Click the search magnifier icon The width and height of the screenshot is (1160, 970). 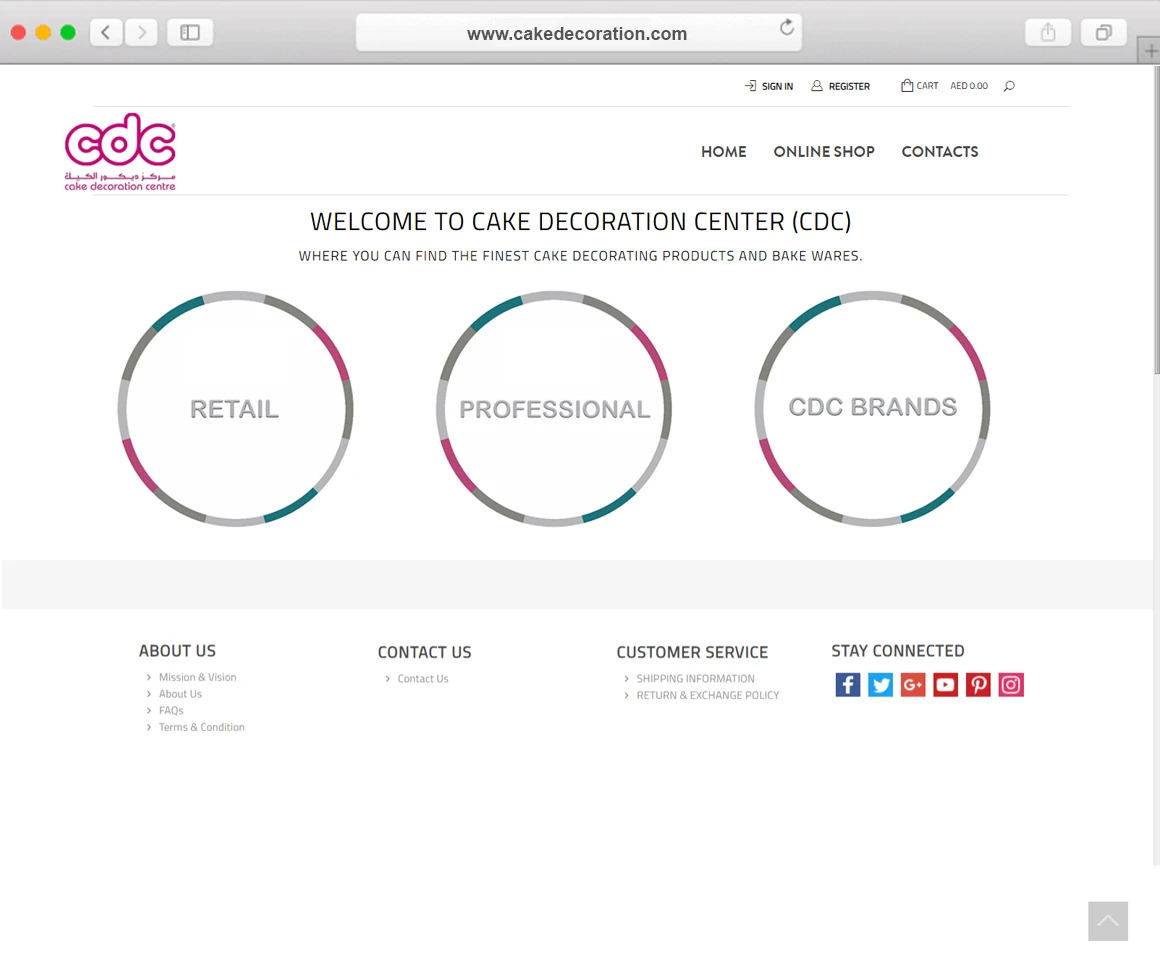1009,87
